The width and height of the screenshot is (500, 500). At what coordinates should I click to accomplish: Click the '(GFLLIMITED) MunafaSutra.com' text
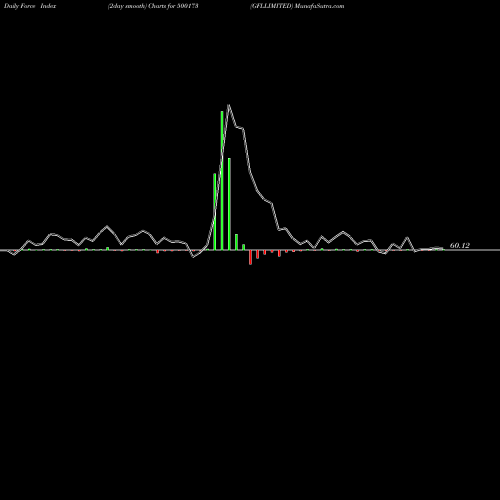coord(297,6)
